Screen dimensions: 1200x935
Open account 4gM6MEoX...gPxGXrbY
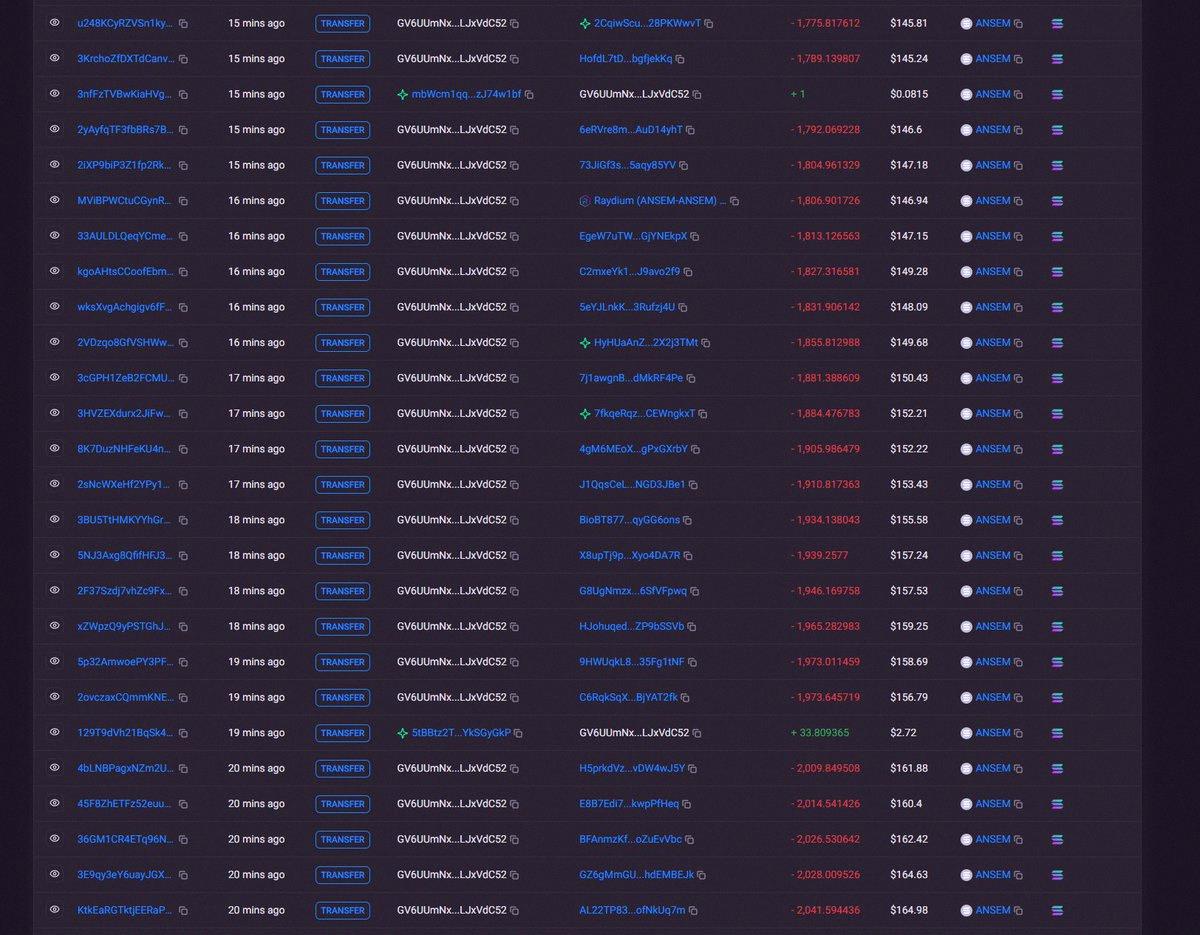(x=633, y=449)
